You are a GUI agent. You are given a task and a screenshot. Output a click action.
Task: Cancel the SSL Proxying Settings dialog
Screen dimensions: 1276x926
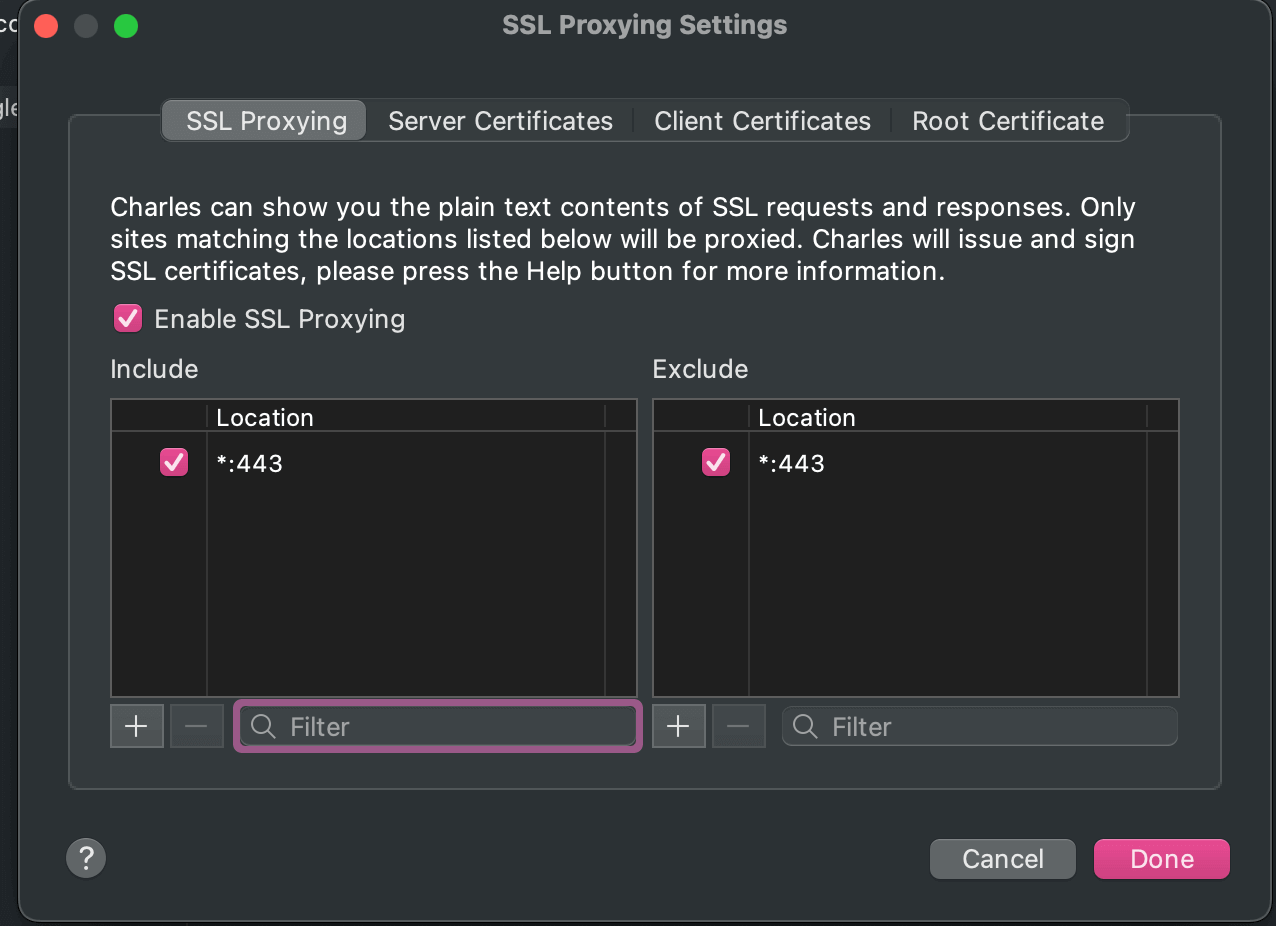click(x=1003, y=859)
